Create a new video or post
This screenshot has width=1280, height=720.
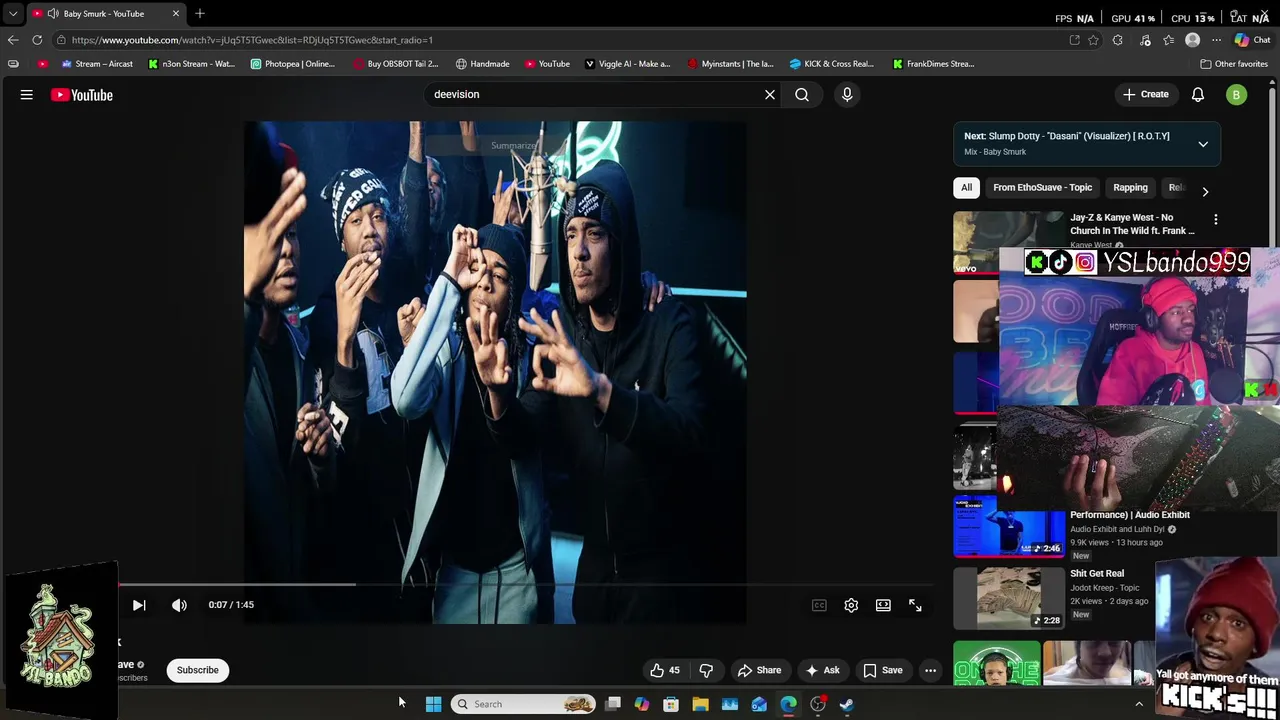(1146, 95)
